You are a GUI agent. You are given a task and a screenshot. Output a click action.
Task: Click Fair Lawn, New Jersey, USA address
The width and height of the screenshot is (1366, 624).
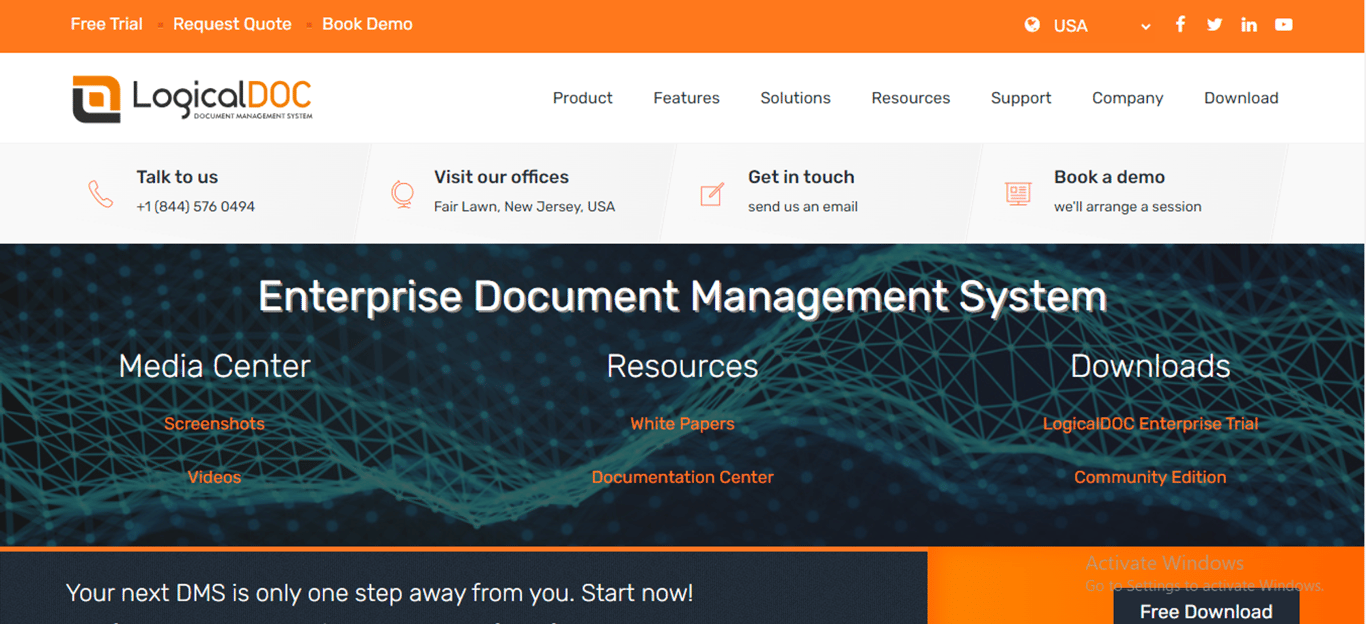524,207
